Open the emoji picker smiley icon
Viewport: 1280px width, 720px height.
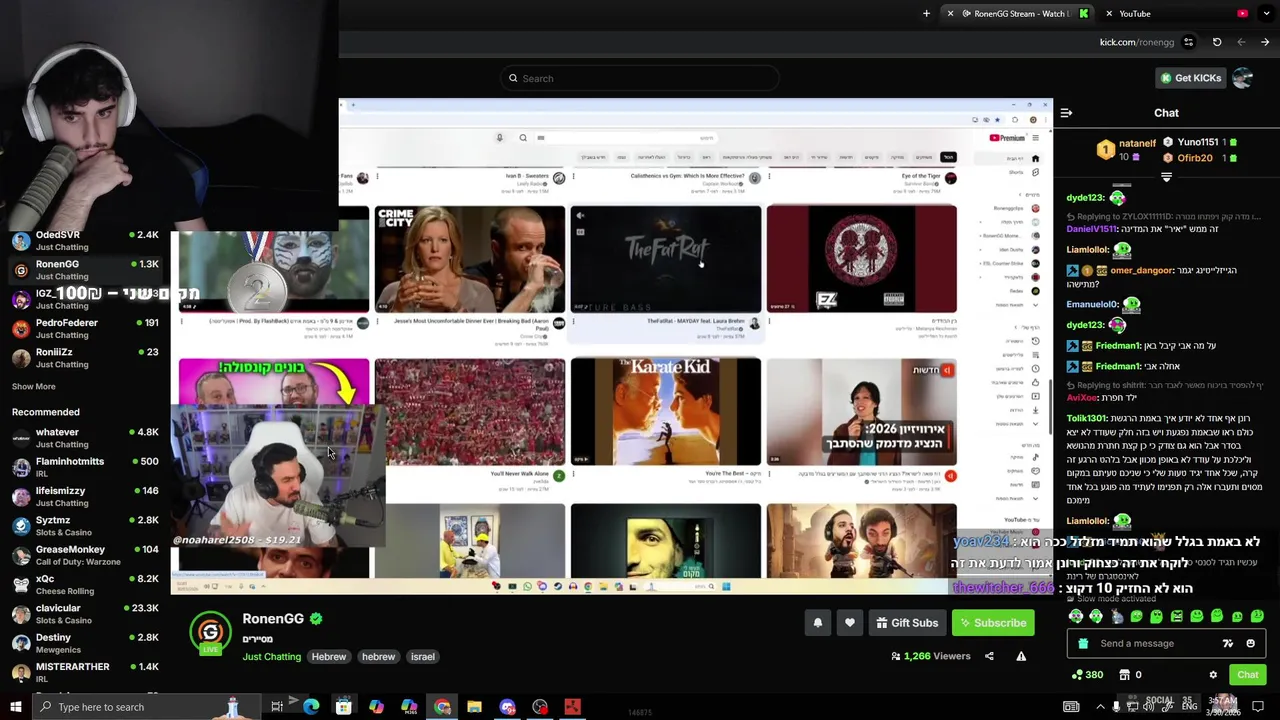point(1251,644)
